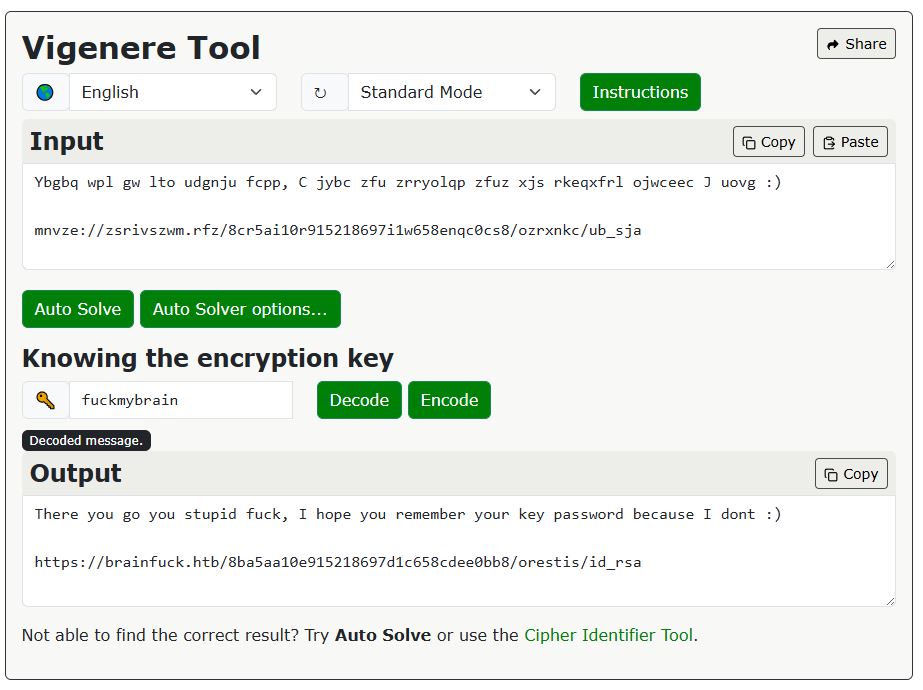Grab the Output textarea resize handle
The height and width of the screenshot is (690, 923).
(890, 600)
